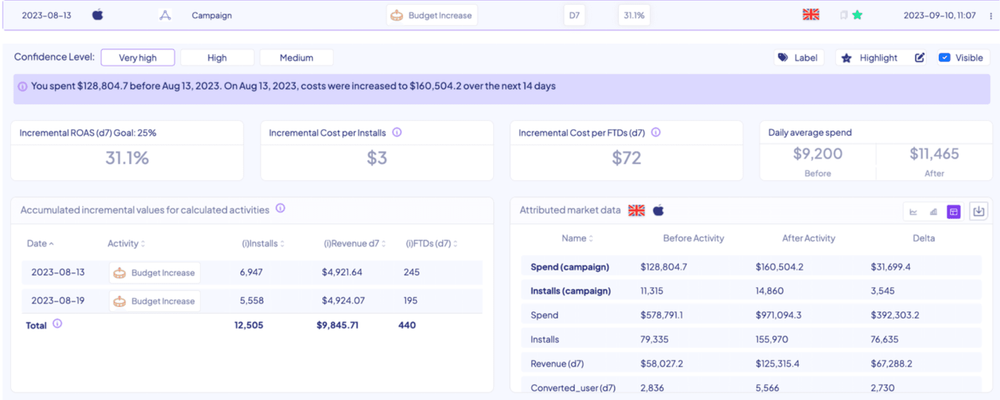
Task: Set confidence level to High
Action: [x=216, y=58]
